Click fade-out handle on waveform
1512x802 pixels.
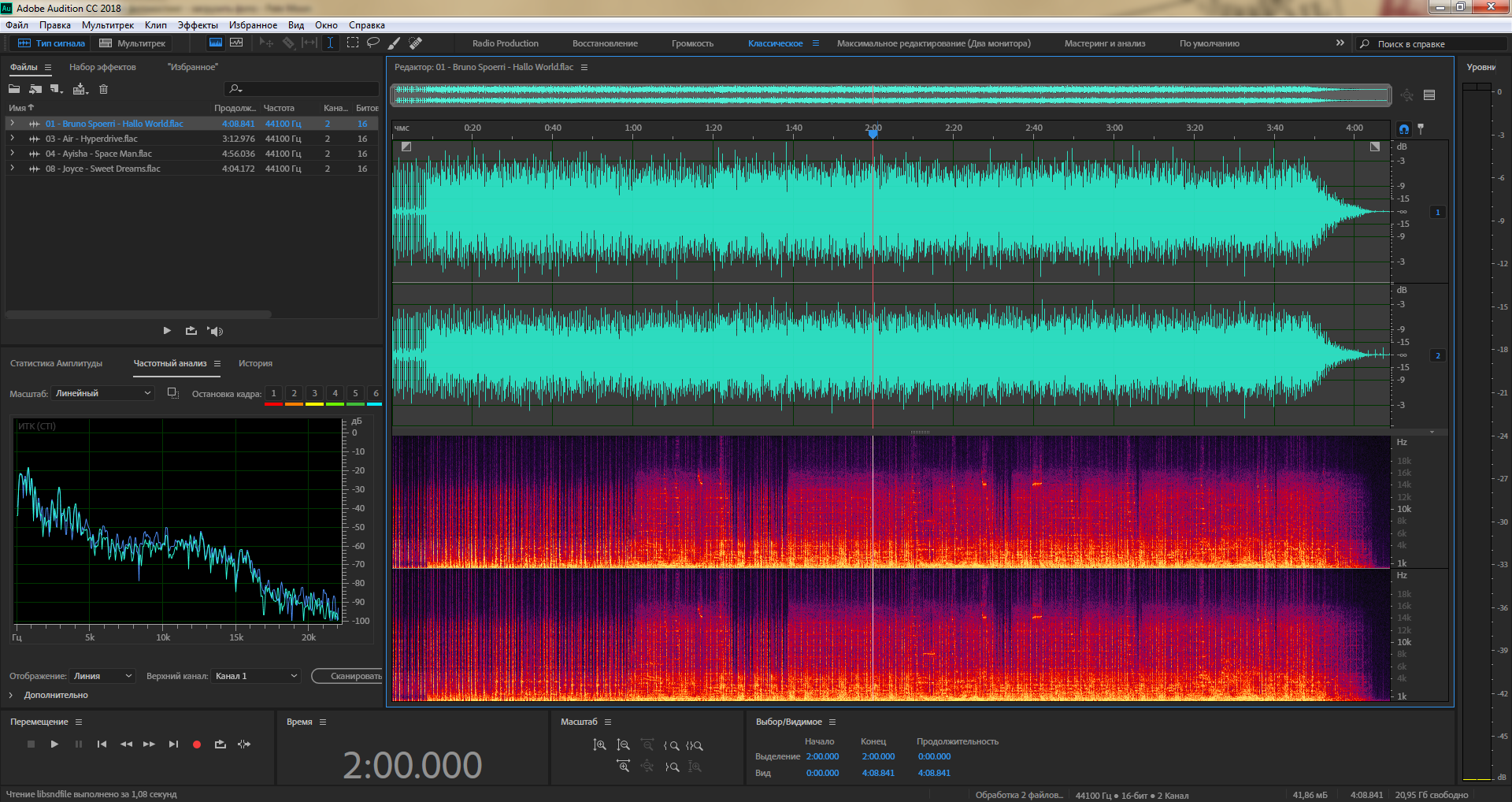click(x=1375, y=147)
